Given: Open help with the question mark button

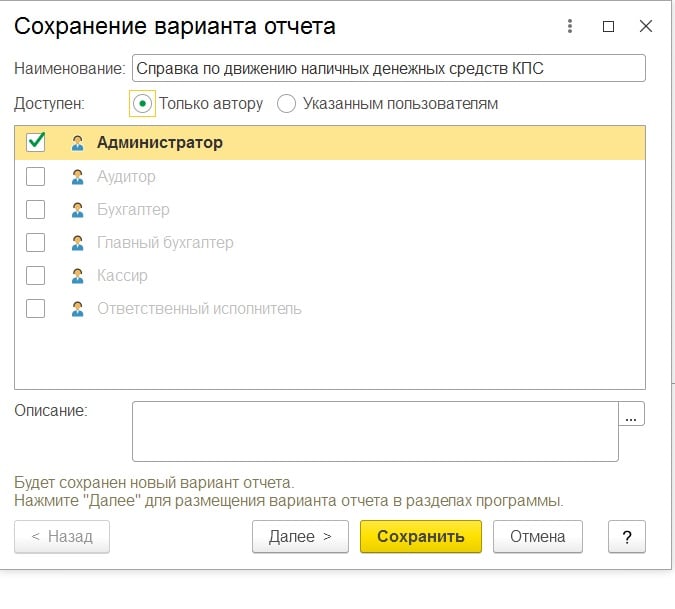Looking at the screenshot, I should pos(627,536).
